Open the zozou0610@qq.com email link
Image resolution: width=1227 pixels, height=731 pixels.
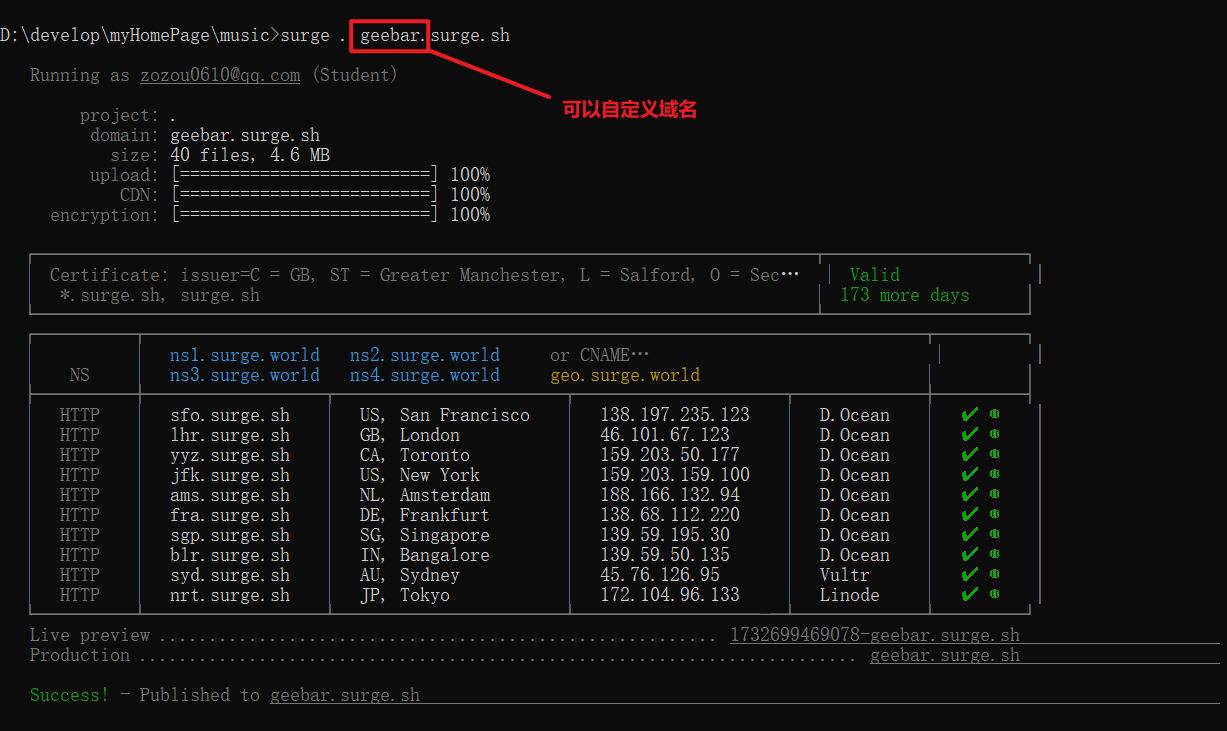[x=220, y=75]
